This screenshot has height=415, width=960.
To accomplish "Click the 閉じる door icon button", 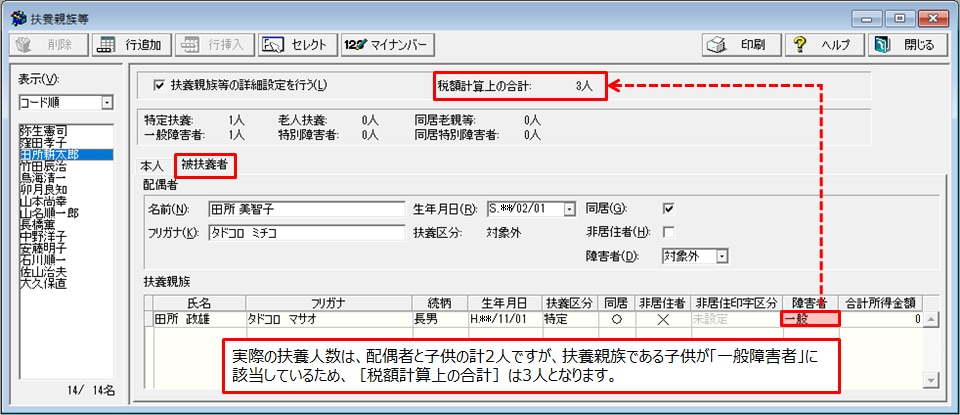I will pyautogui.click(x=904, y=45).
